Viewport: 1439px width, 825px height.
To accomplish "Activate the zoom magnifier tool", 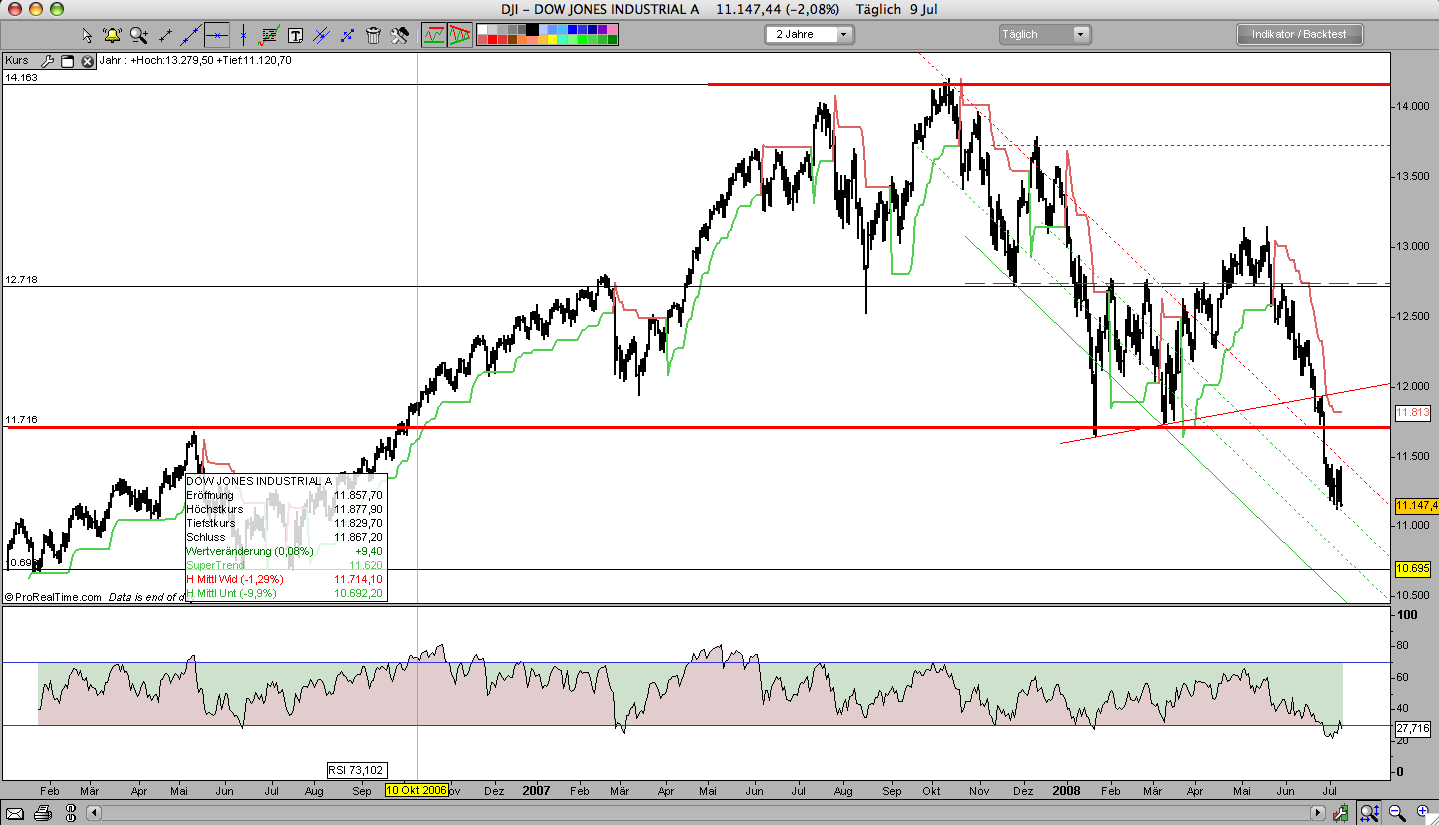I will point(138,35).
